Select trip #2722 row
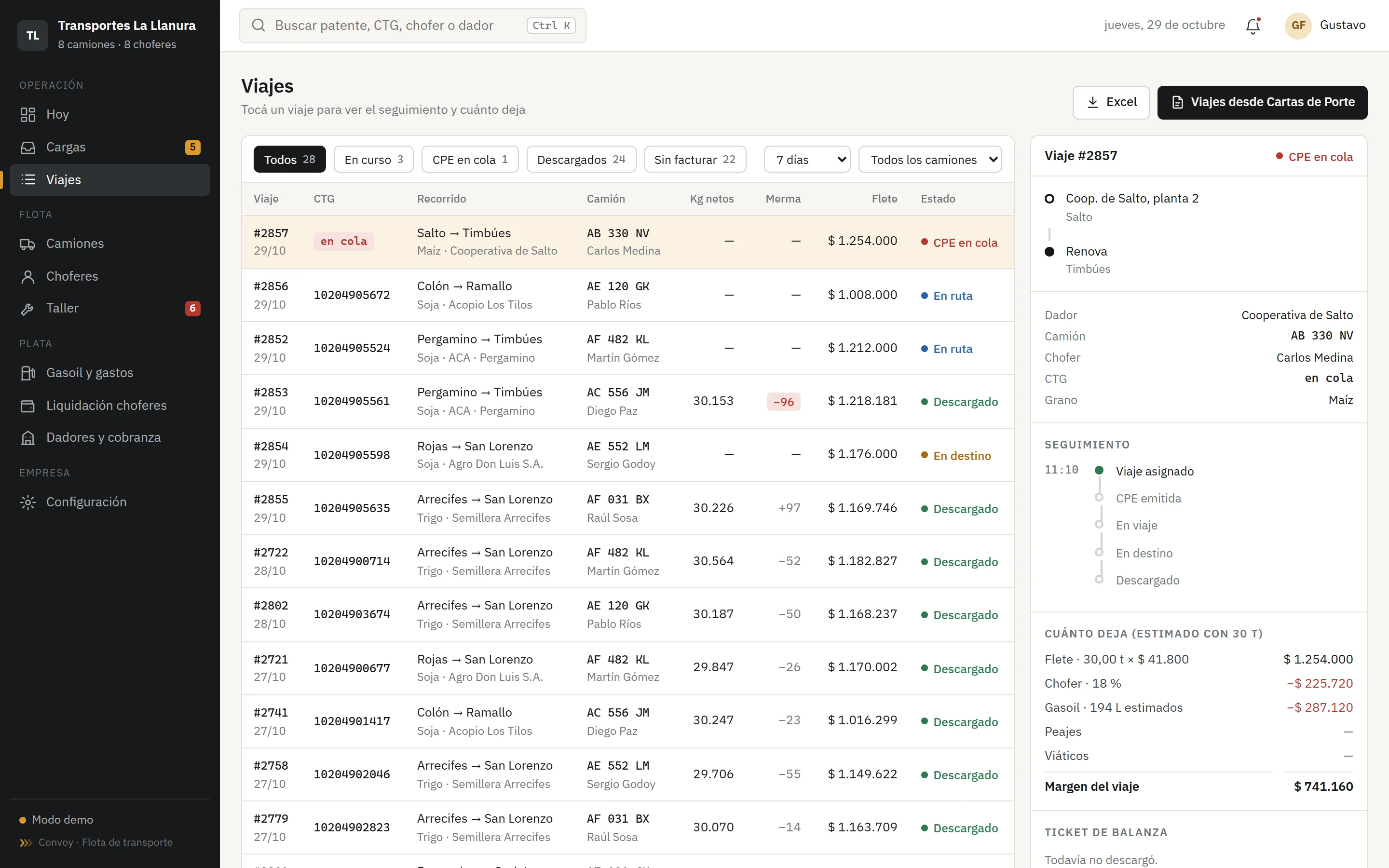Viewport: 1389px width, 868px height. point(627,561)
